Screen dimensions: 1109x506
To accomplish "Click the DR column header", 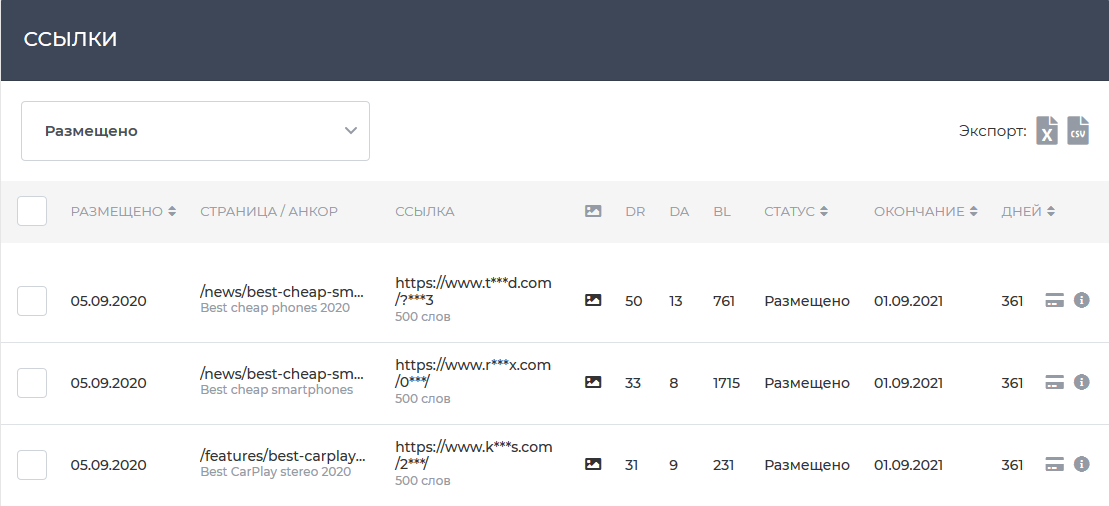I will pos(635,211).
